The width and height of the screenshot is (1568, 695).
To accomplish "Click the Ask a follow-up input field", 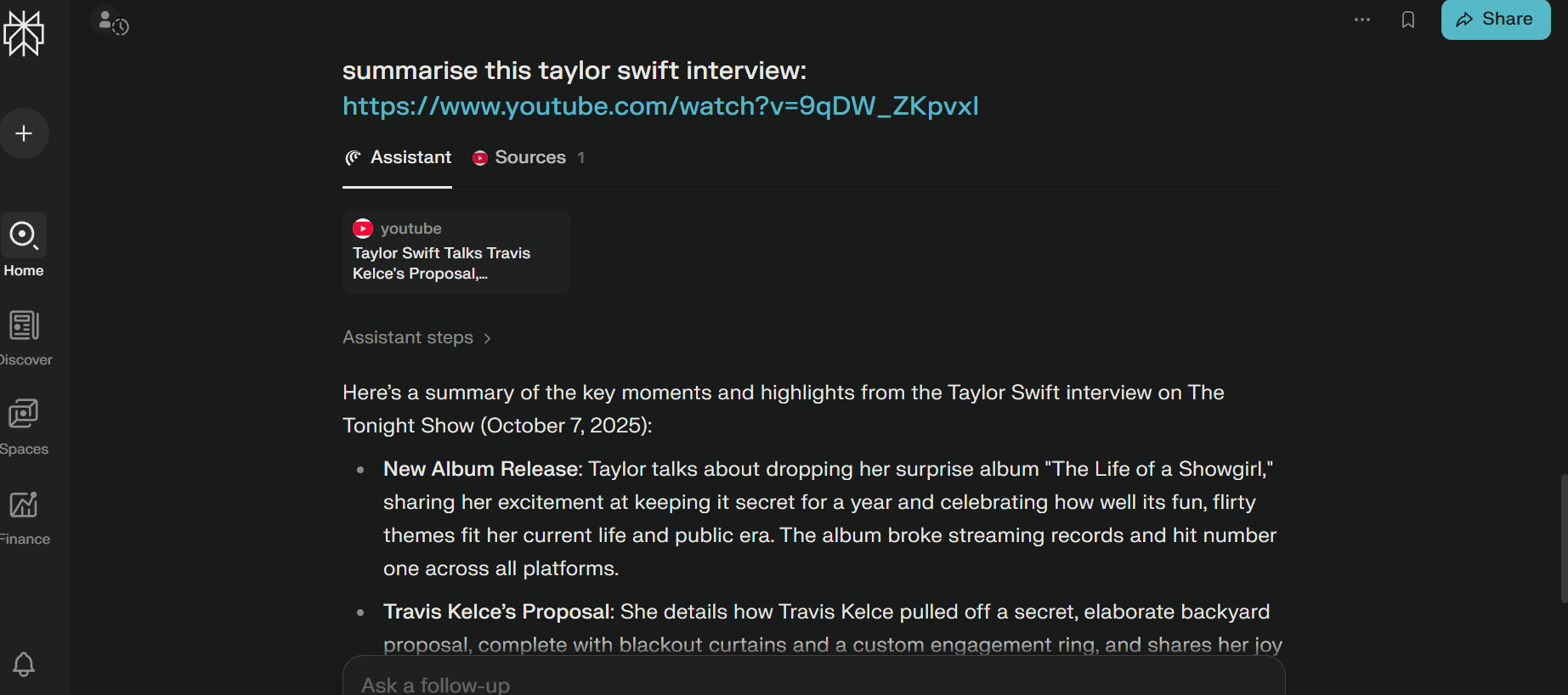I will point(813,683).
